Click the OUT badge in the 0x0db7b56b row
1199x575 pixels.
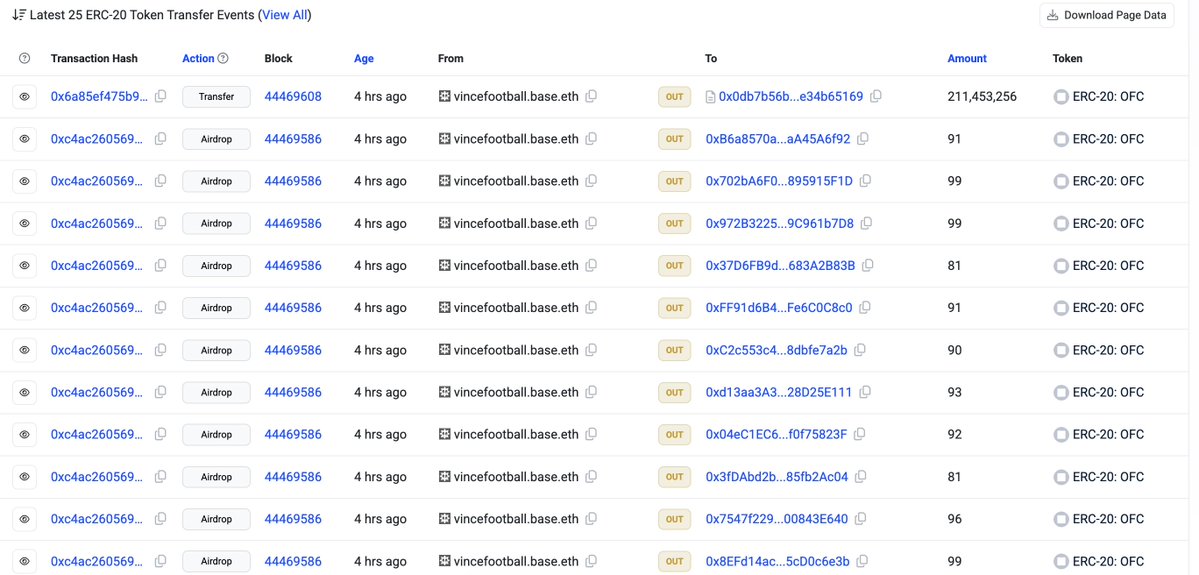tap(674, 97)
